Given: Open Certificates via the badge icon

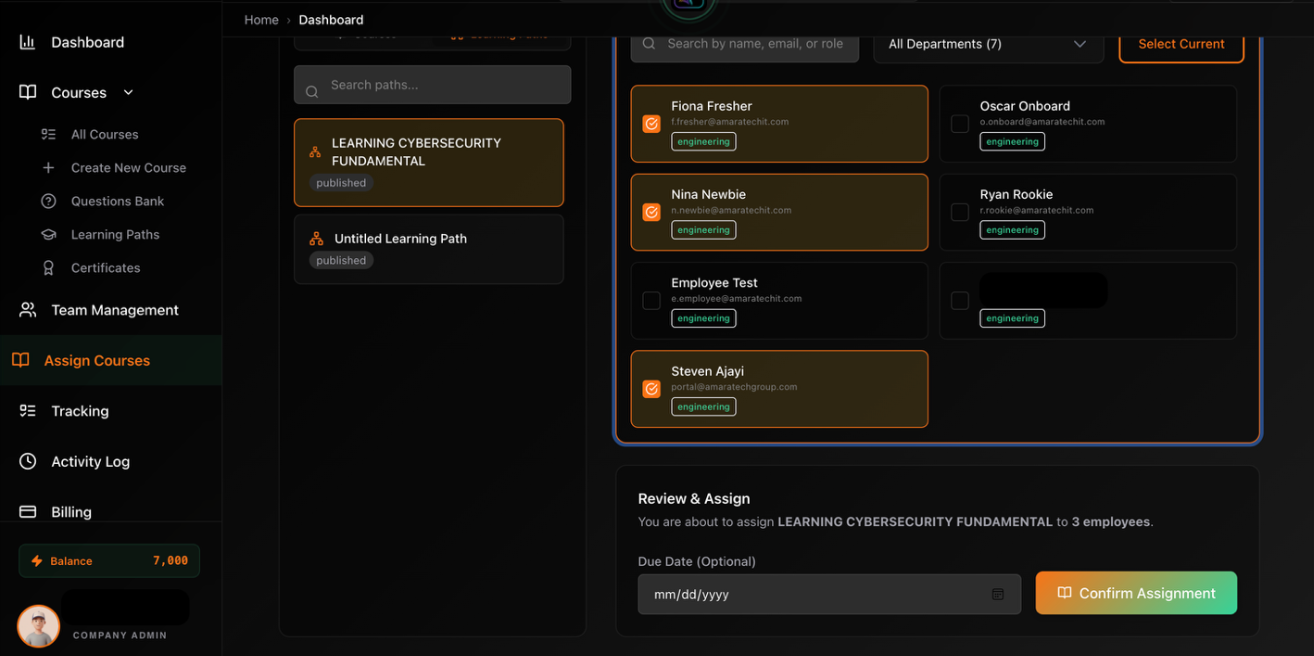Looking at the screenshot, I should pyautogui.click(x=48, y=268).
